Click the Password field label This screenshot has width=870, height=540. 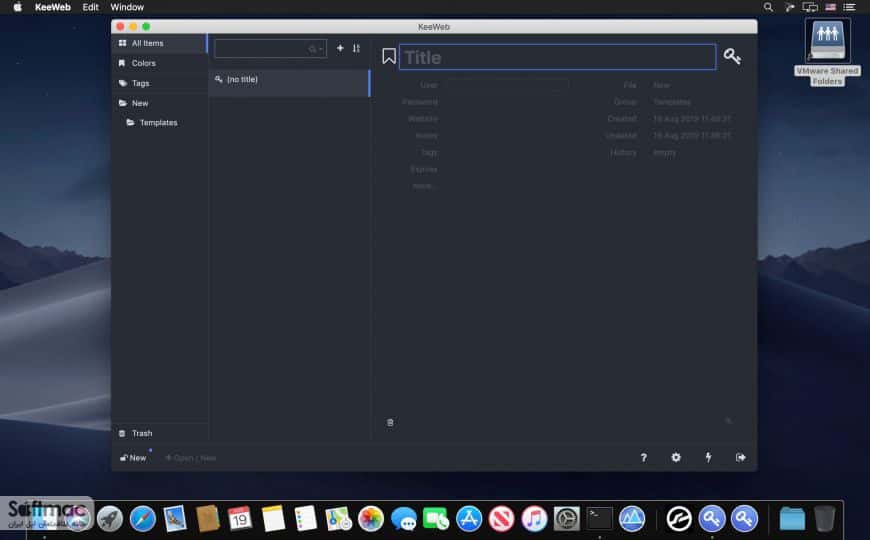click(x=420, y=102)
